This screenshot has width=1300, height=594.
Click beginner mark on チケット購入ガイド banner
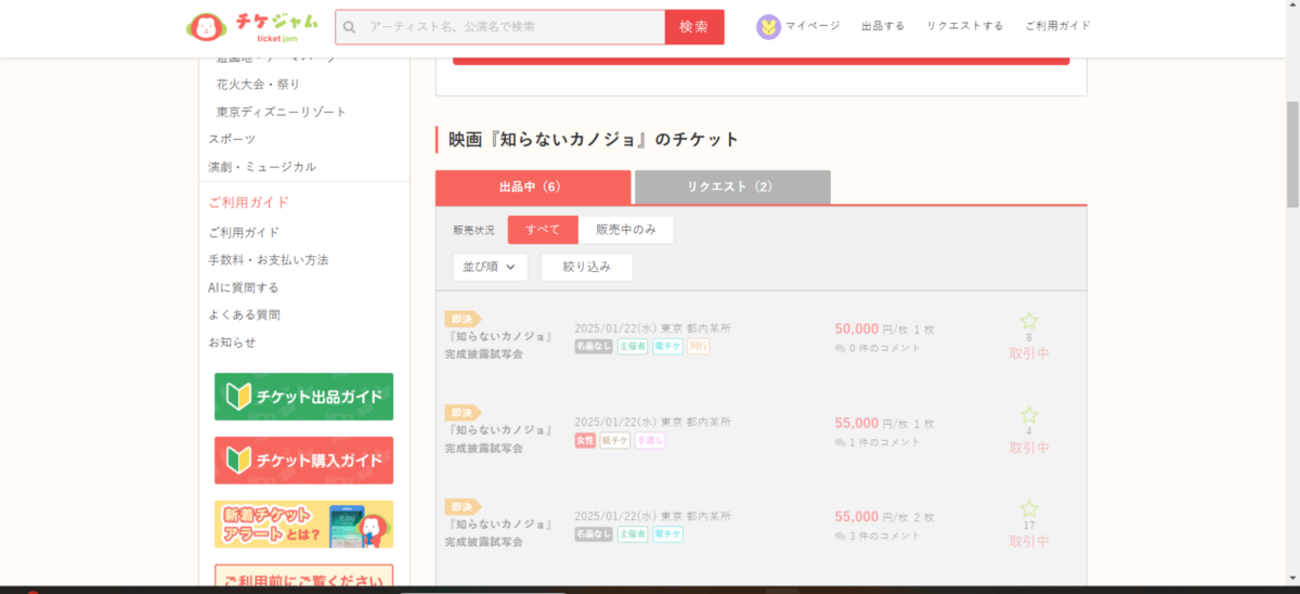[237, 461]
